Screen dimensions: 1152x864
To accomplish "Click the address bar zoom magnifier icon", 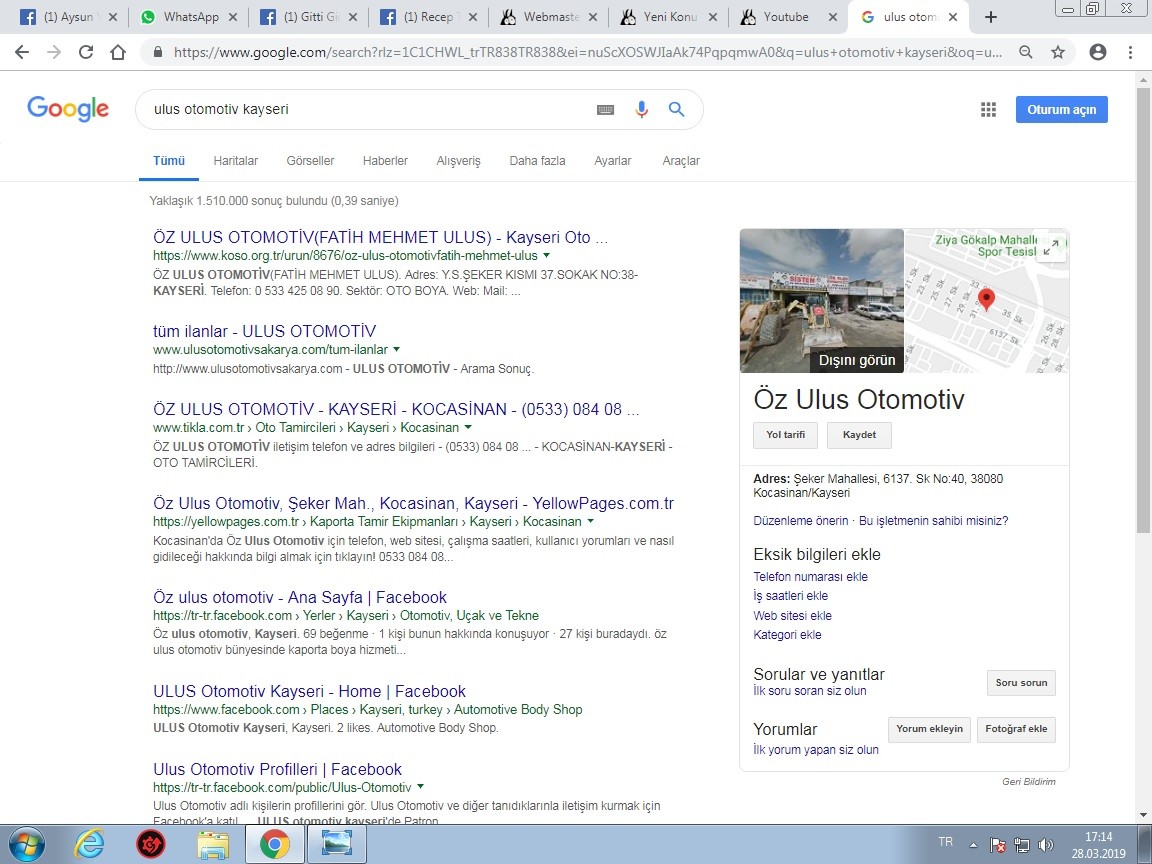I will click(x=1026, y=52).
